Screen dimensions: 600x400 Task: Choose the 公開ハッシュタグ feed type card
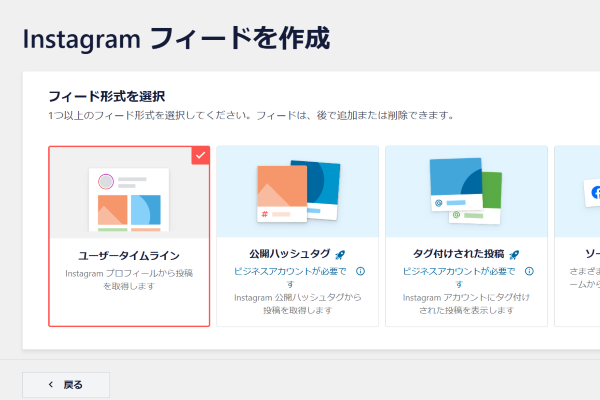(x=297, y=236)
